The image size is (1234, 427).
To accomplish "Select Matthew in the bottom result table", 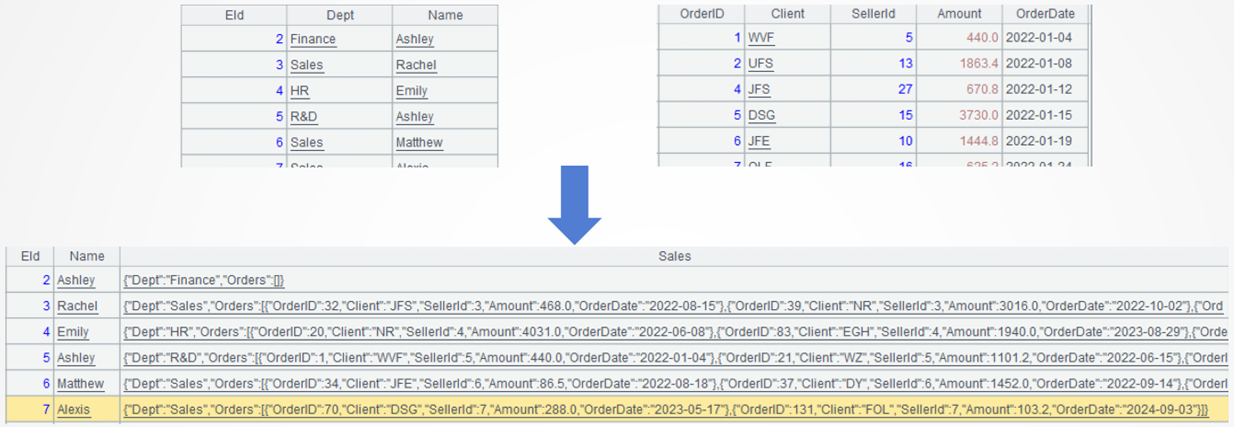I will coord(80,384).
